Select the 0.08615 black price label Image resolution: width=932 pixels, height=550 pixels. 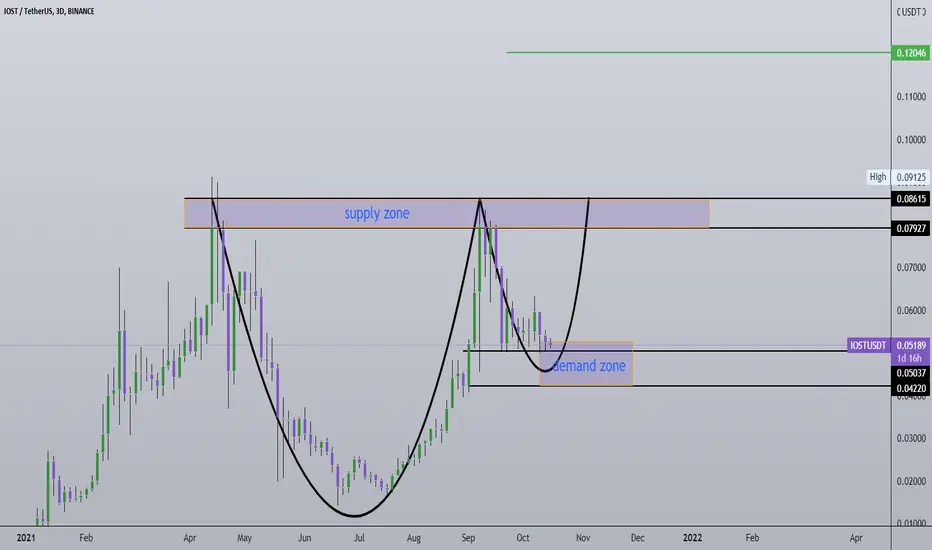point(911,199)
